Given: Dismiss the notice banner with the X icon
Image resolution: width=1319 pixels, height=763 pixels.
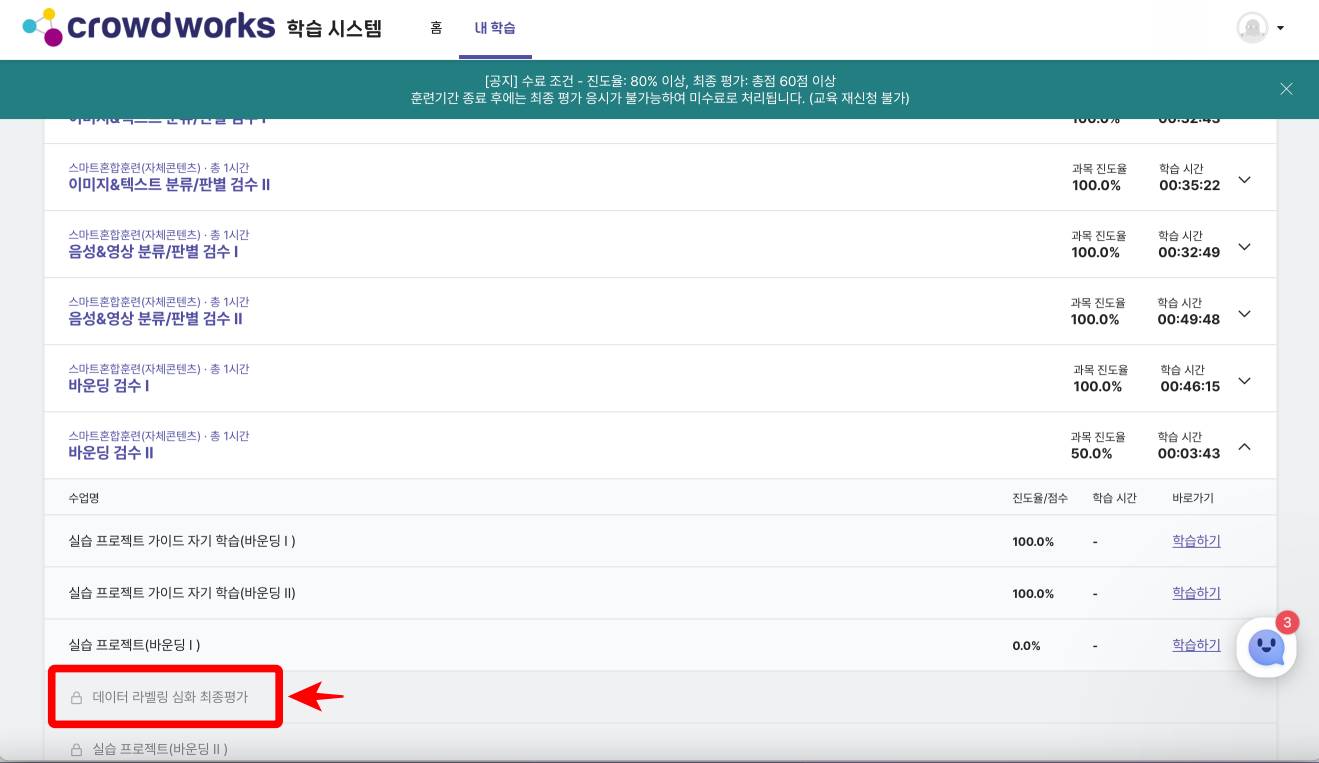Looking at the screenshot, I should point(1287,89).
